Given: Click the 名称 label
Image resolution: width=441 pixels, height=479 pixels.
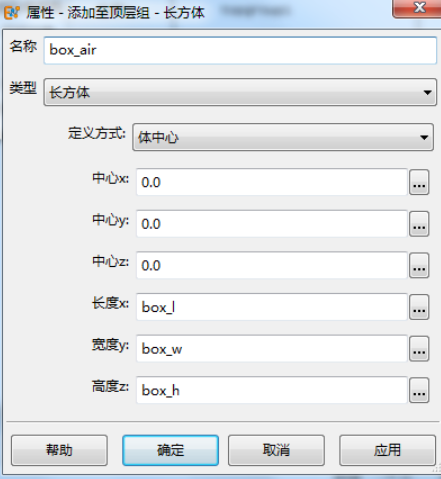Looking at the screenshot, I should (23, 46).
